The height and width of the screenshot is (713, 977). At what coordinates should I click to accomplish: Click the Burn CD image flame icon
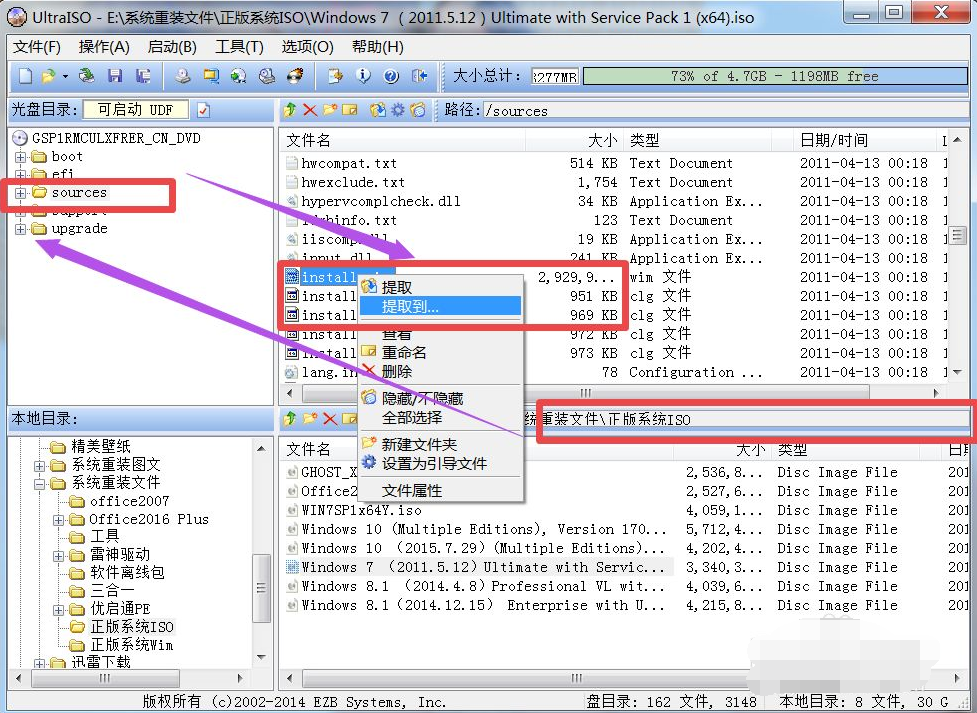[x=295, y=76]
